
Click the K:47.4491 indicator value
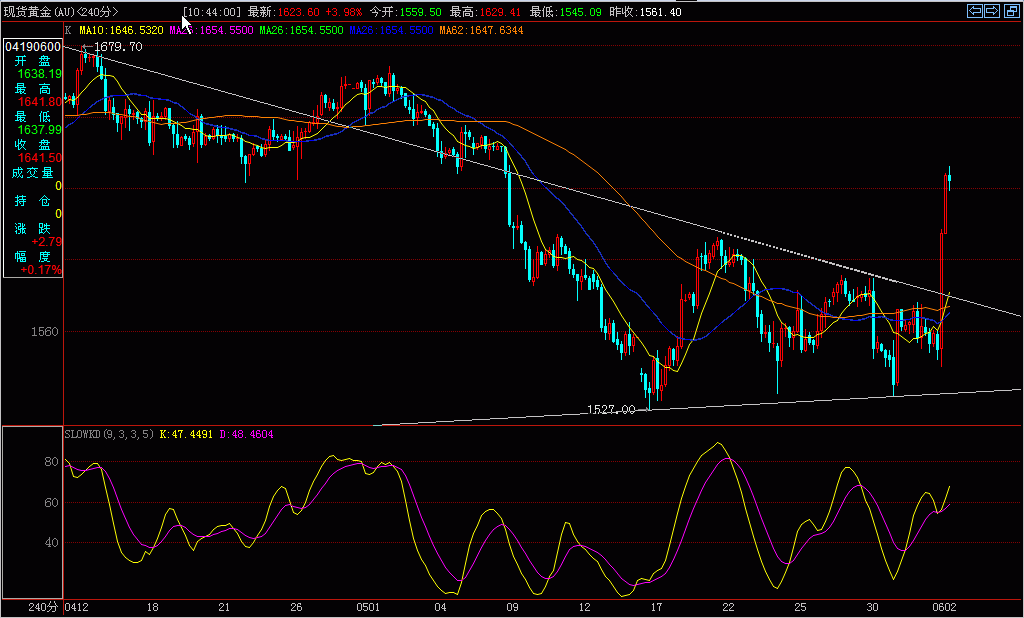(186, 434)
